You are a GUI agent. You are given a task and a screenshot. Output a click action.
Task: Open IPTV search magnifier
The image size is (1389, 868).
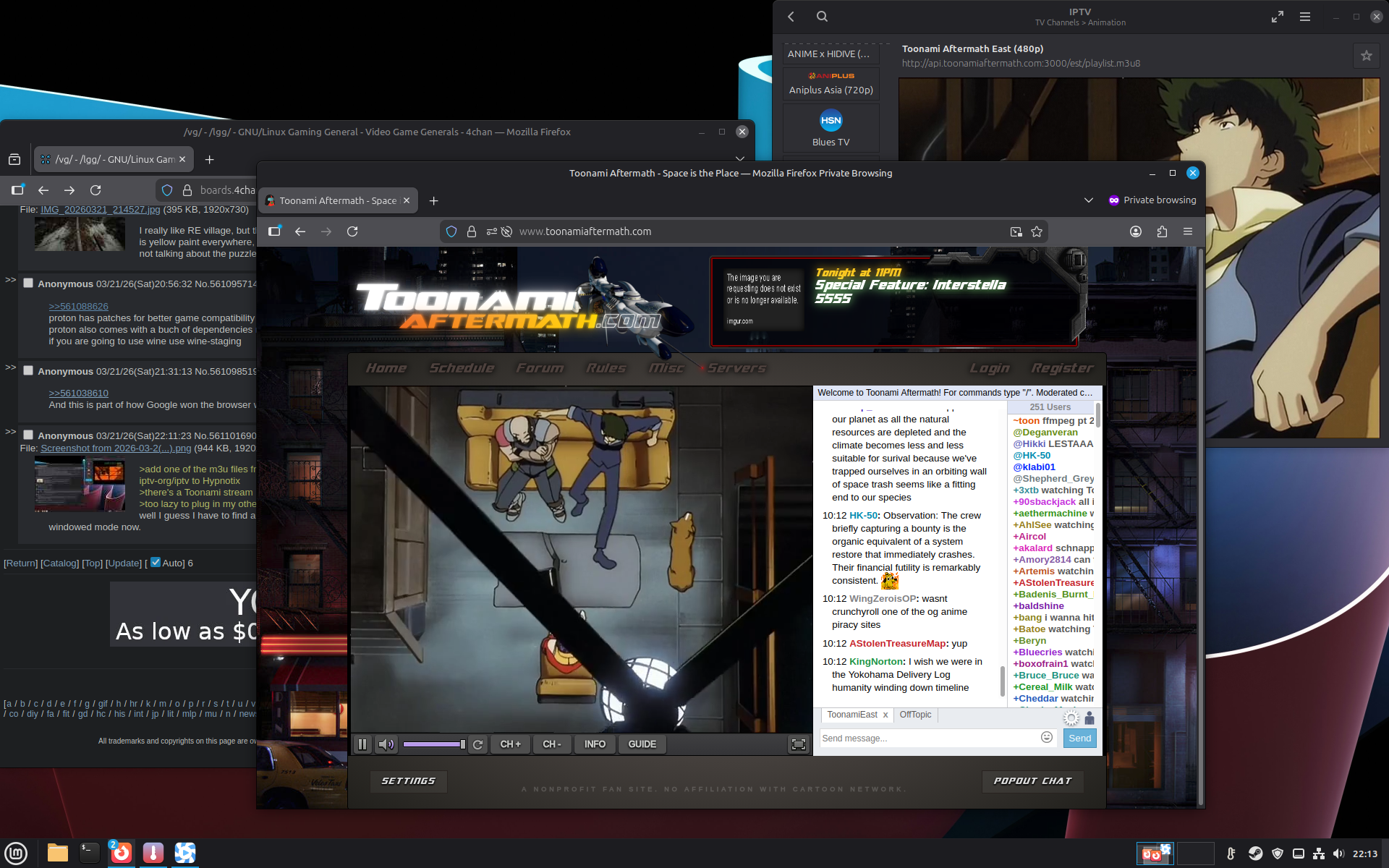pos(822,17)
